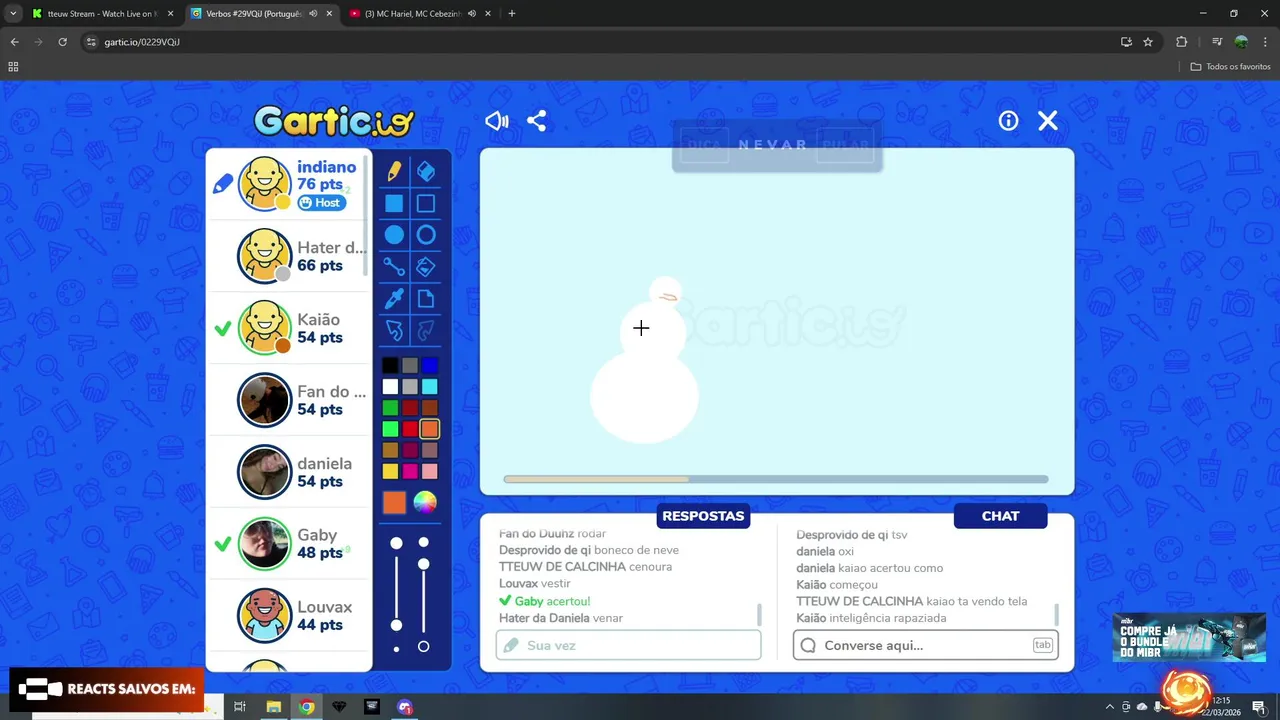Show hidden system tray icons
Image resolution: width=1280 pixels, height=720 pixels.
click(x=1109, y=707)
